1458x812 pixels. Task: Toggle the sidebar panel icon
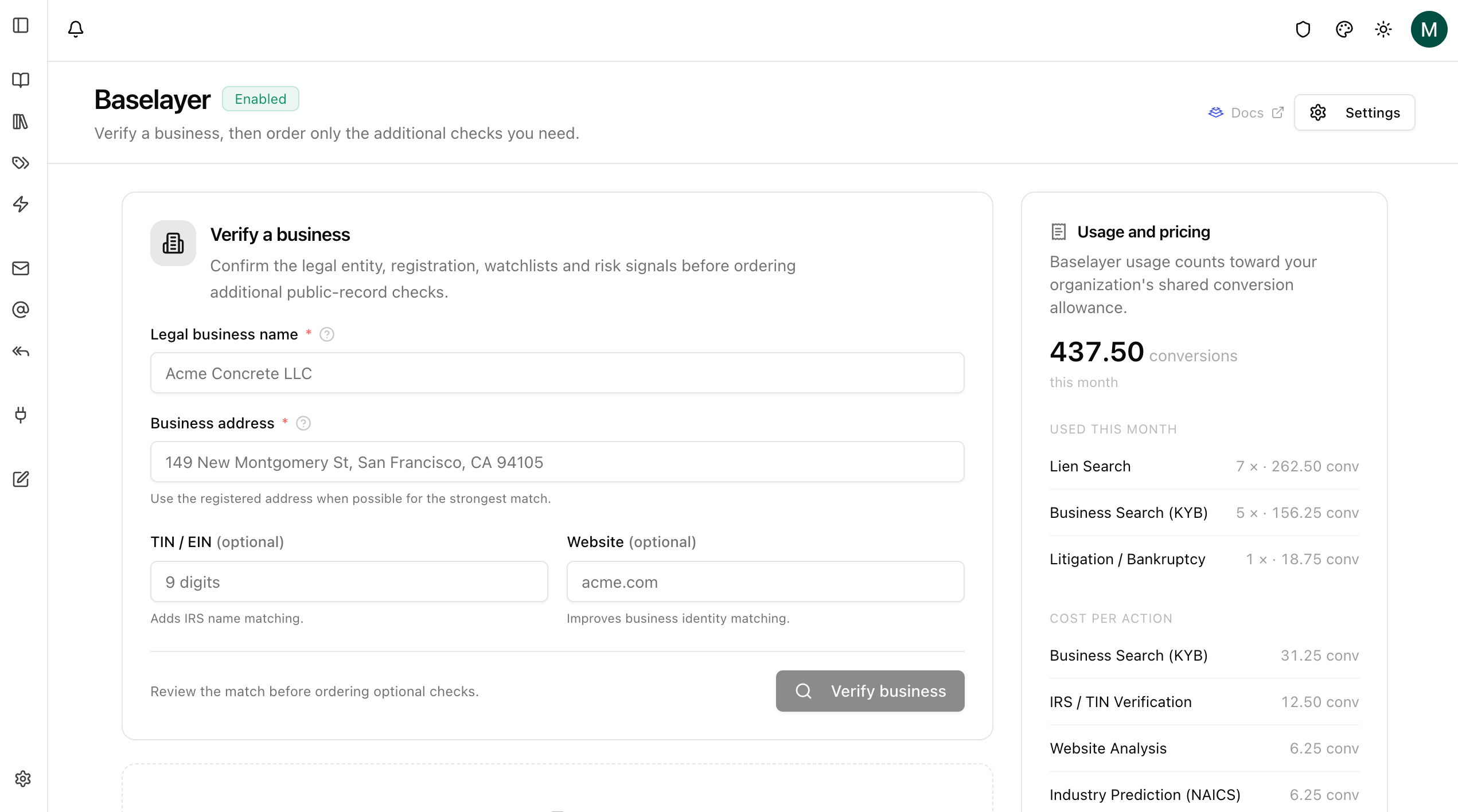[x=21, y=25]
